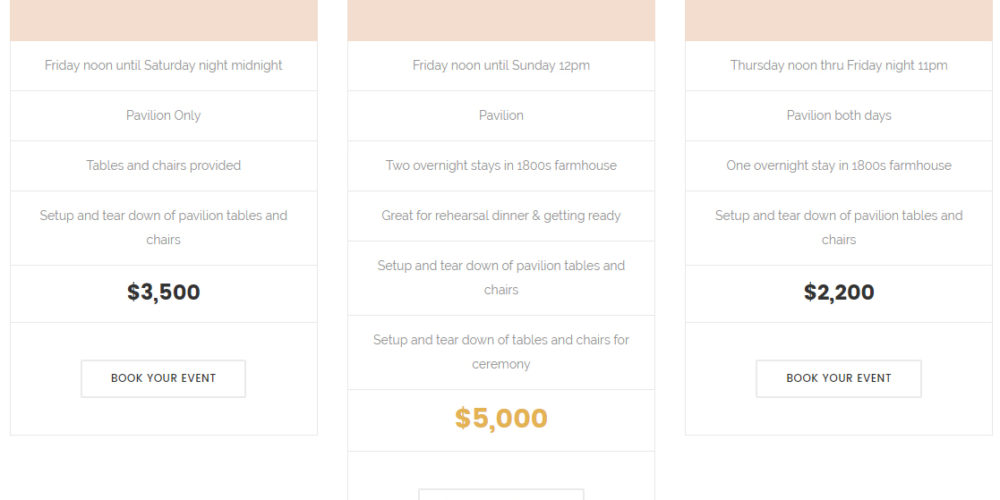Click Book Your Event under $3,500 package

click(163, 378)
